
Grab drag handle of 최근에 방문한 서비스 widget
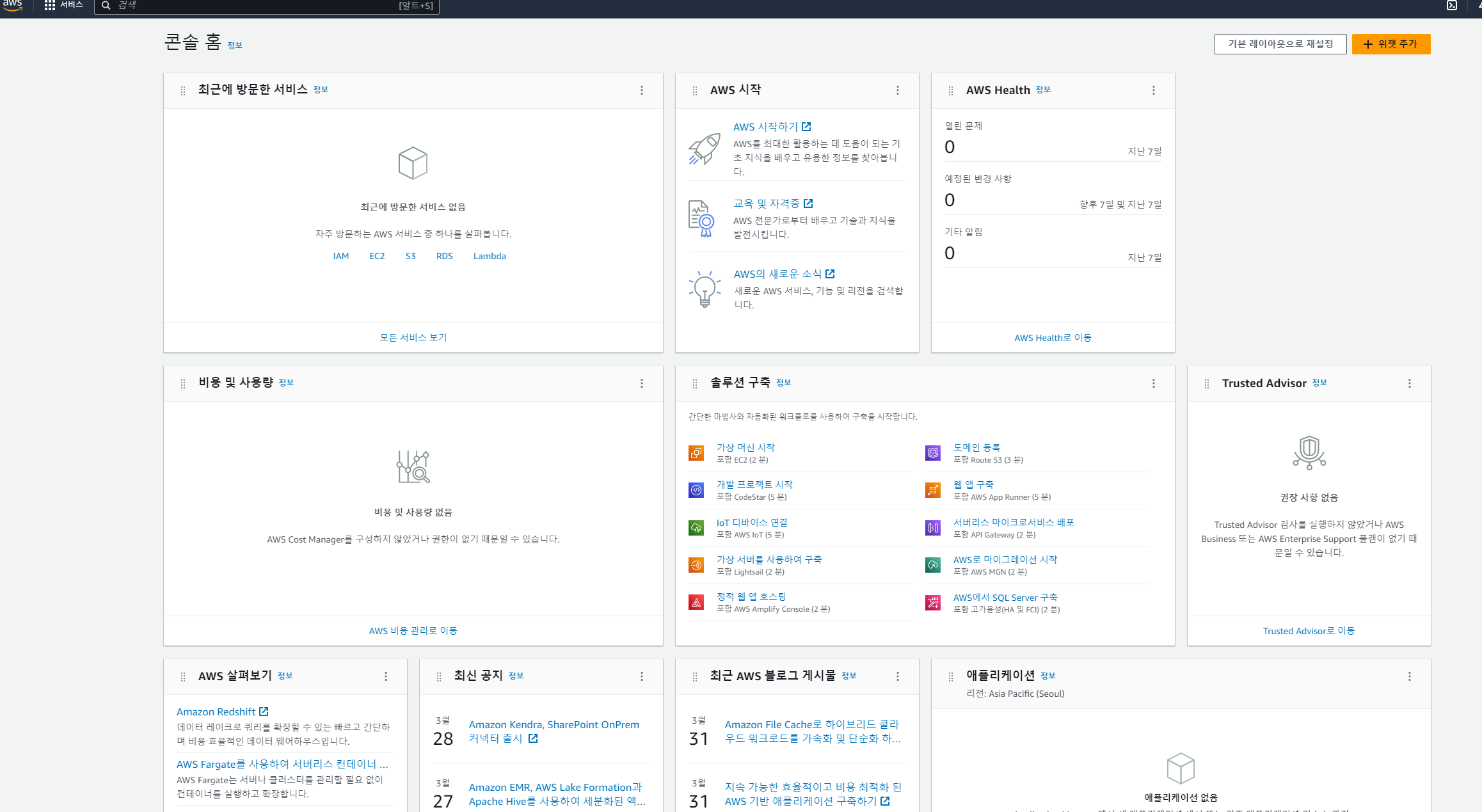183,91
